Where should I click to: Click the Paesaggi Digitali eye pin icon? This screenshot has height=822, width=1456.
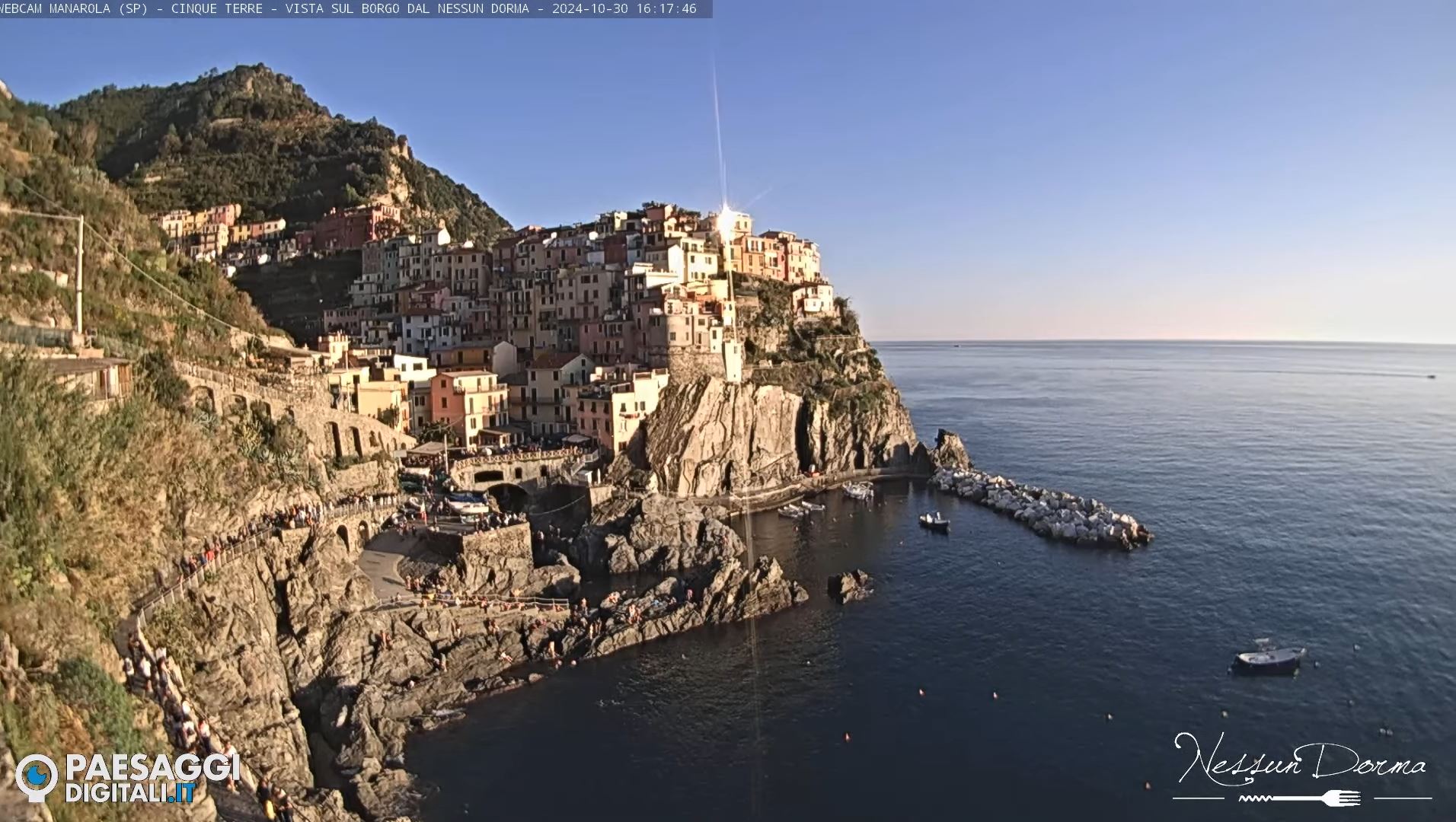(x=36, y=777)
